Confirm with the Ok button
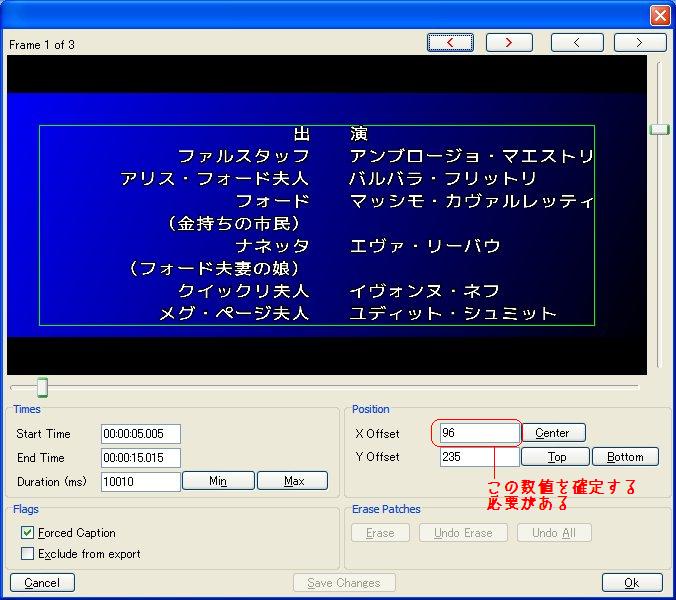Image resolution: width=676 pixels, height=600 pixels. pos(632,583)
